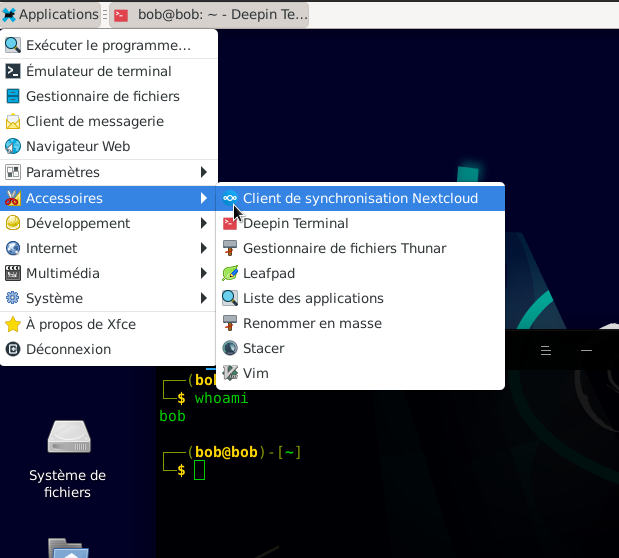Open Gestionnaire de fichiers Thunar
Viewport: 619px width, 558px height.
coord(360,248)
